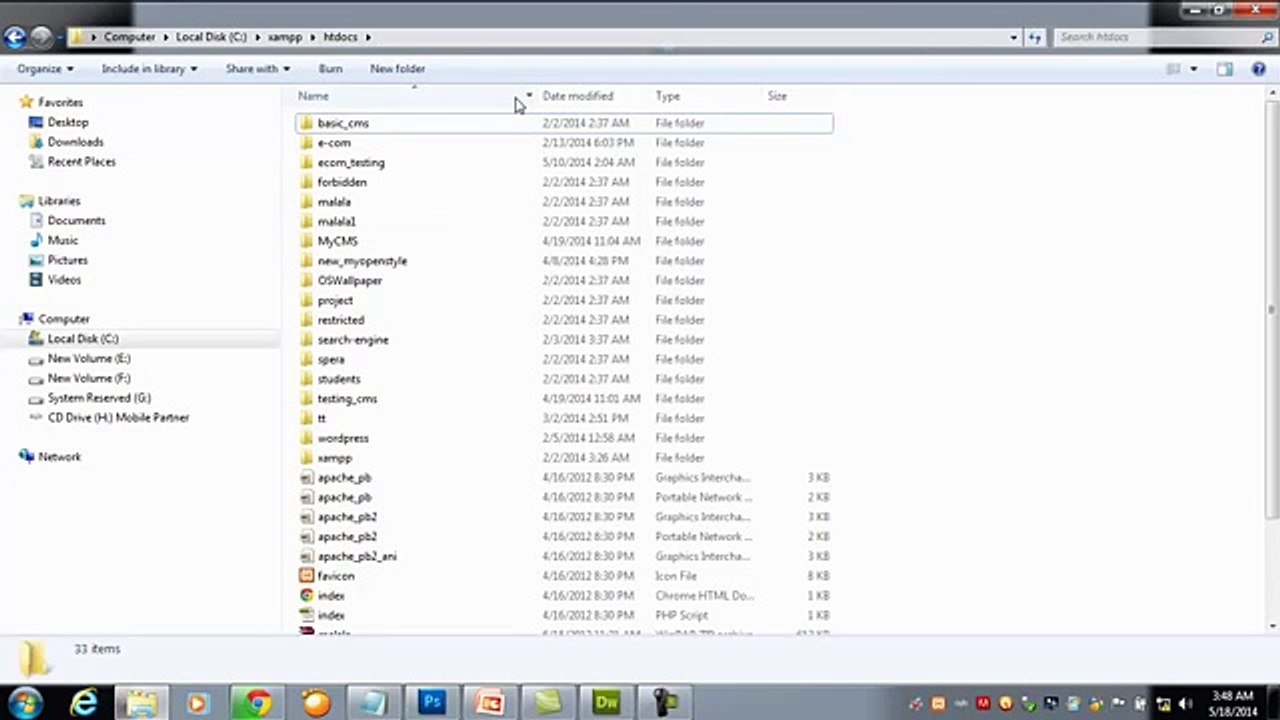The image size is (1280, 720).
Task: Open the Name column filter dropdown arrow
Action: (529, 96)
